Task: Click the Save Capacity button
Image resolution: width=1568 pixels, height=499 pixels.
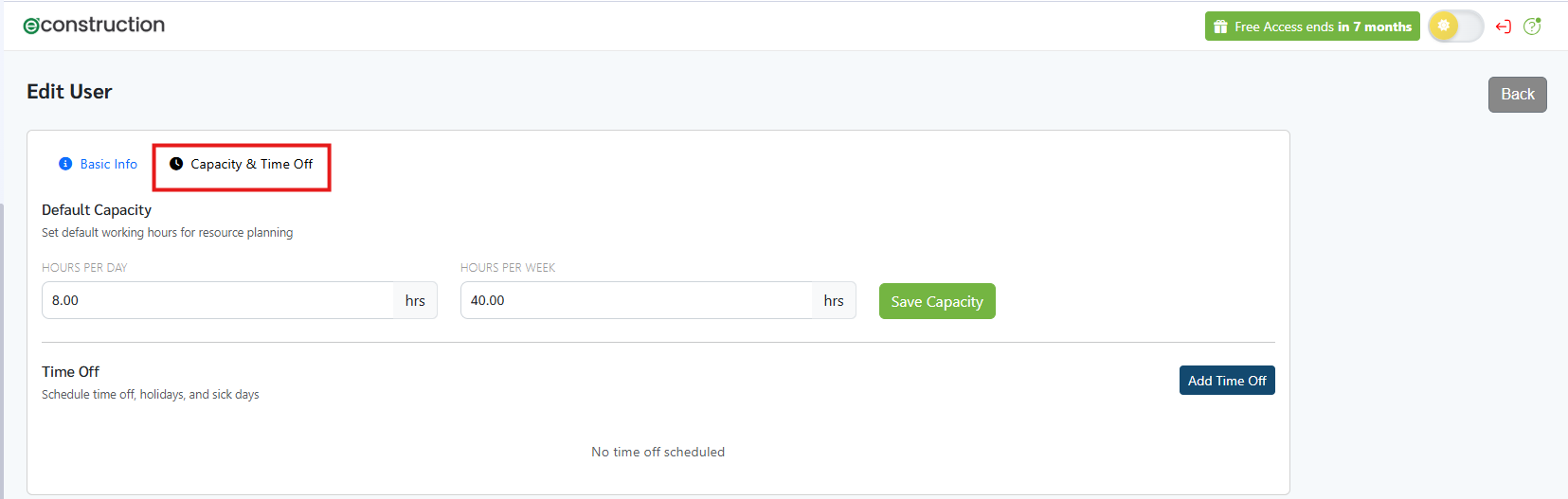Action: (936, 301)
